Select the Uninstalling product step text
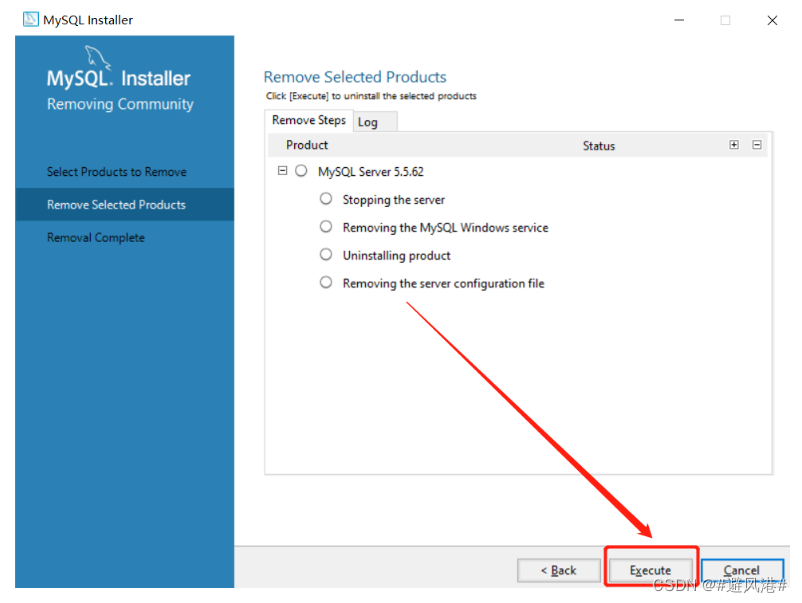802x603 pixels. pyautogui.click(x=396, y=256)
